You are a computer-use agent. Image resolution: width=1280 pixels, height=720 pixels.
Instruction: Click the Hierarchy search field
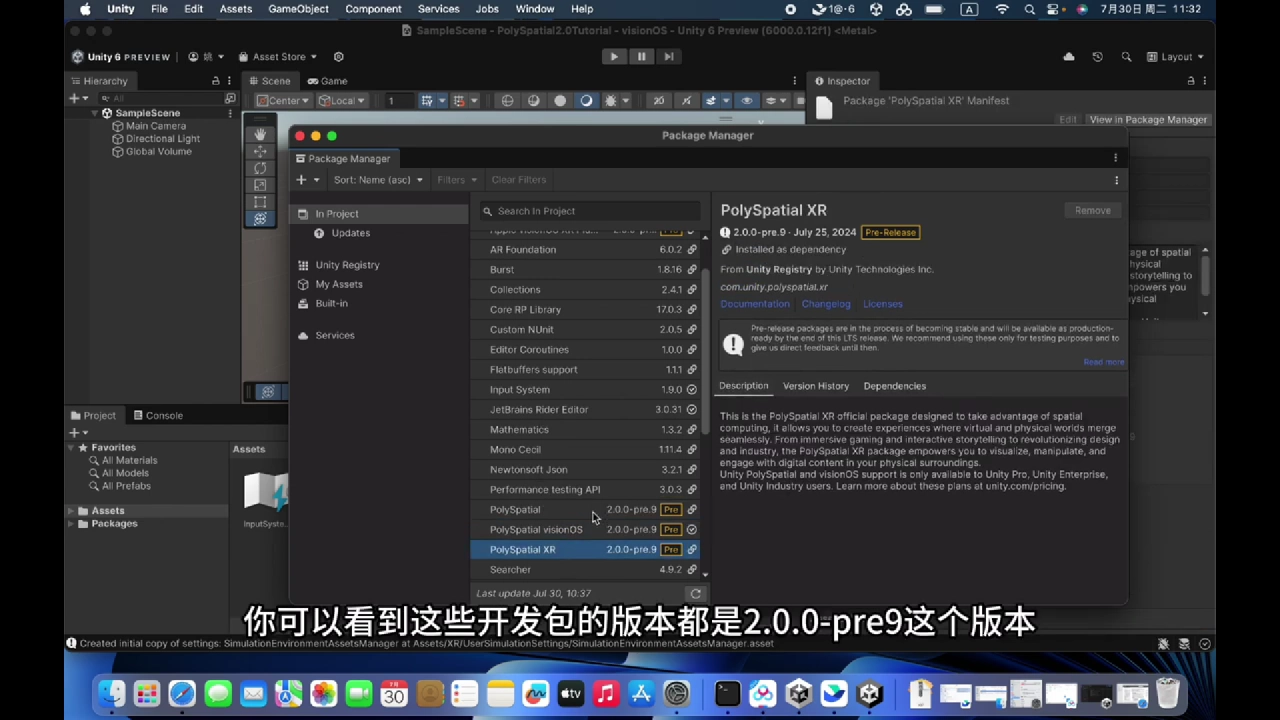(163, 98)
